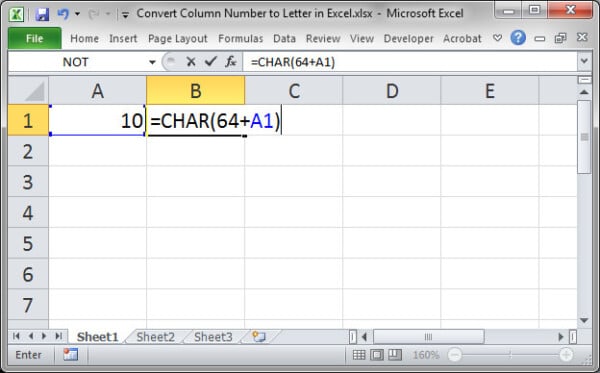Click next sheet navigation arrow
The image size is (600, 373).
pos(44,336)
